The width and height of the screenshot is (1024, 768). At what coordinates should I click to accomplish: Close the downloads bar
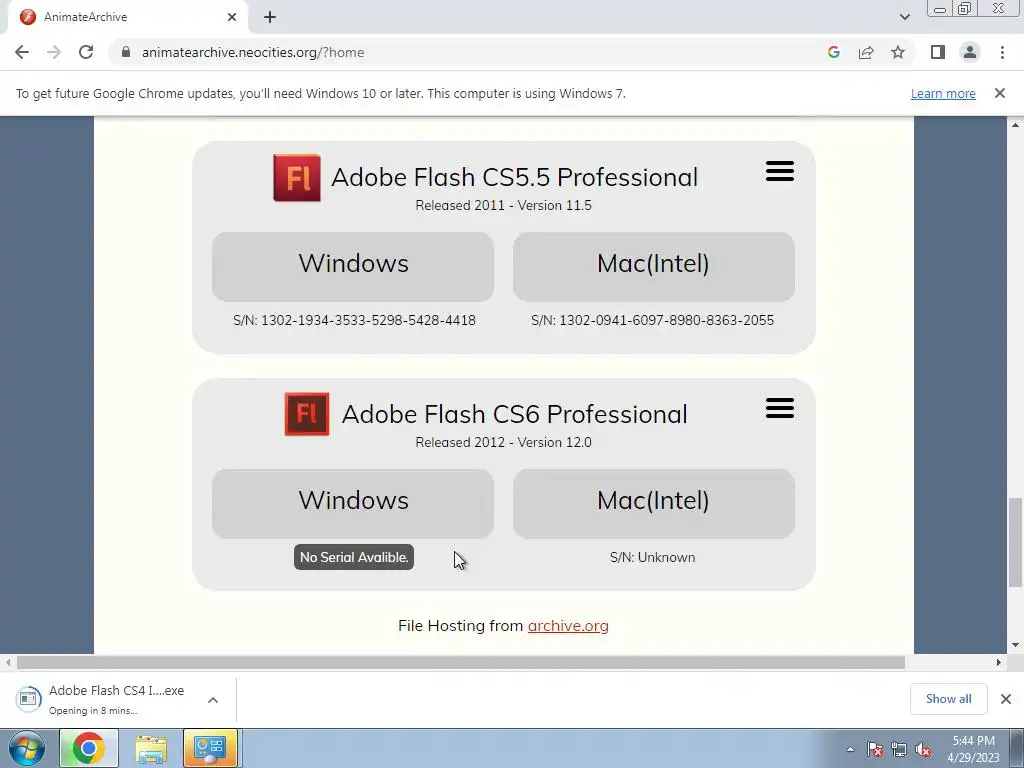click(1006, 699)
